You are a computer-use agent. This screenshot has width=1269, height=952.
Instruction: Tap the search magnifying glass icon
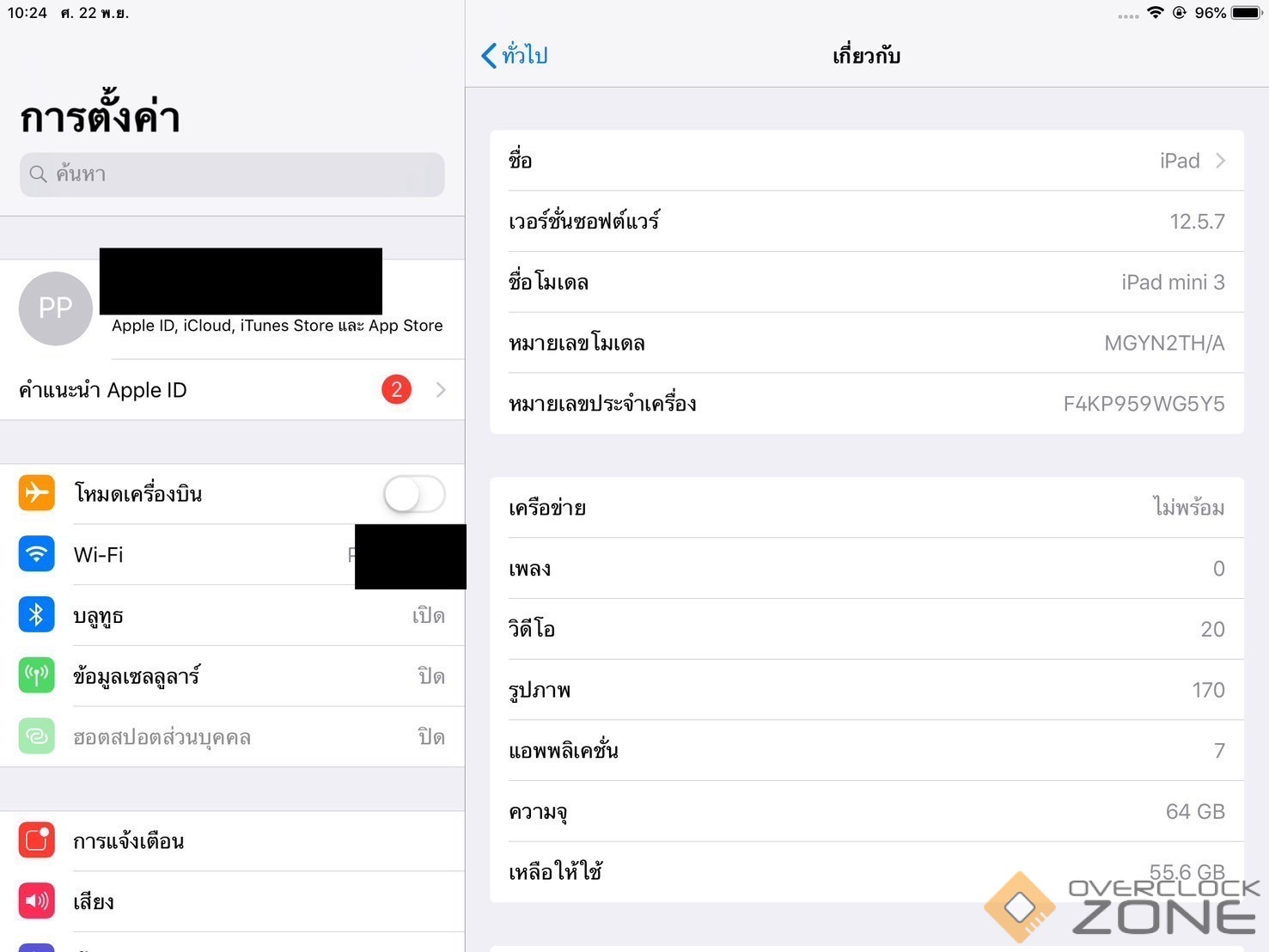point(38,174)
